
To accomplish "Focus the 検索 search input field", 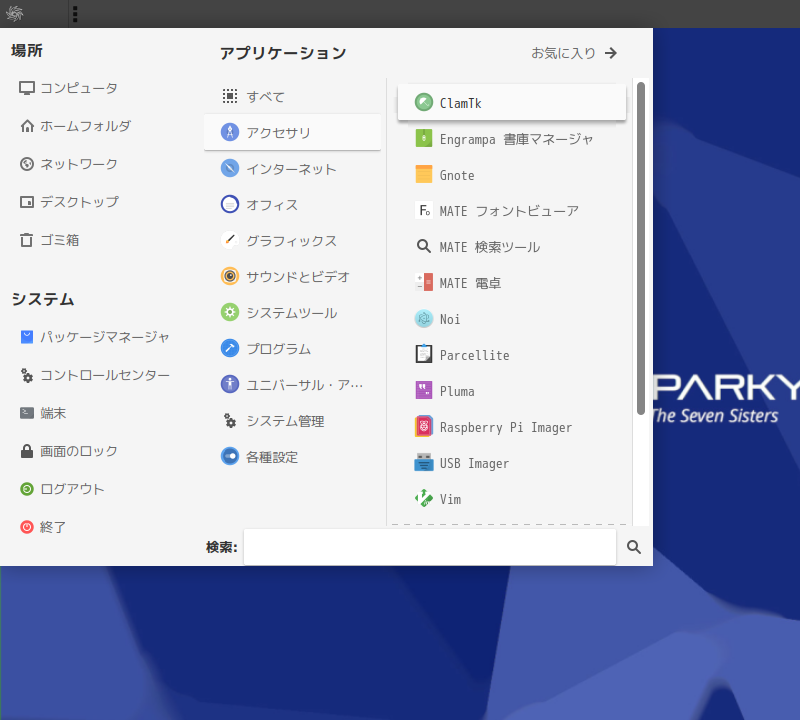I will (x=430, y=547).
